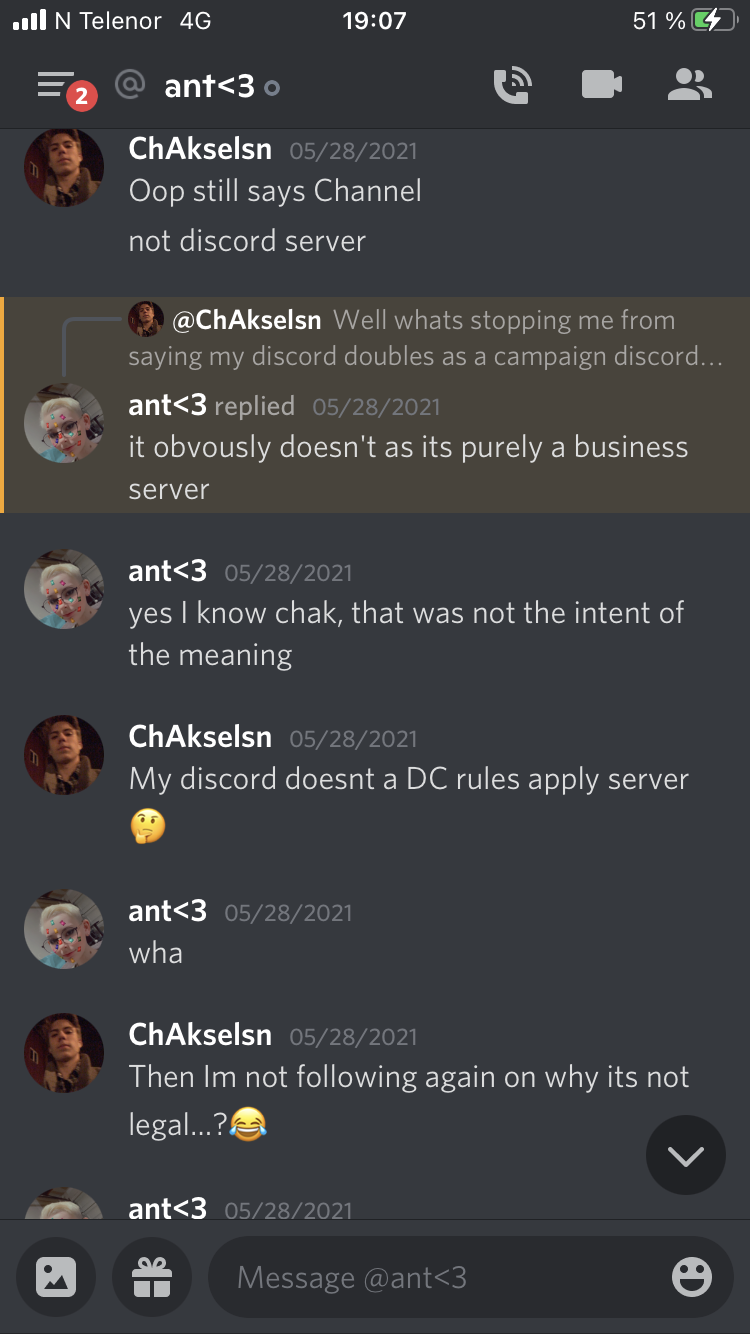Tap the thinking face emoji in message

[148, 827]
